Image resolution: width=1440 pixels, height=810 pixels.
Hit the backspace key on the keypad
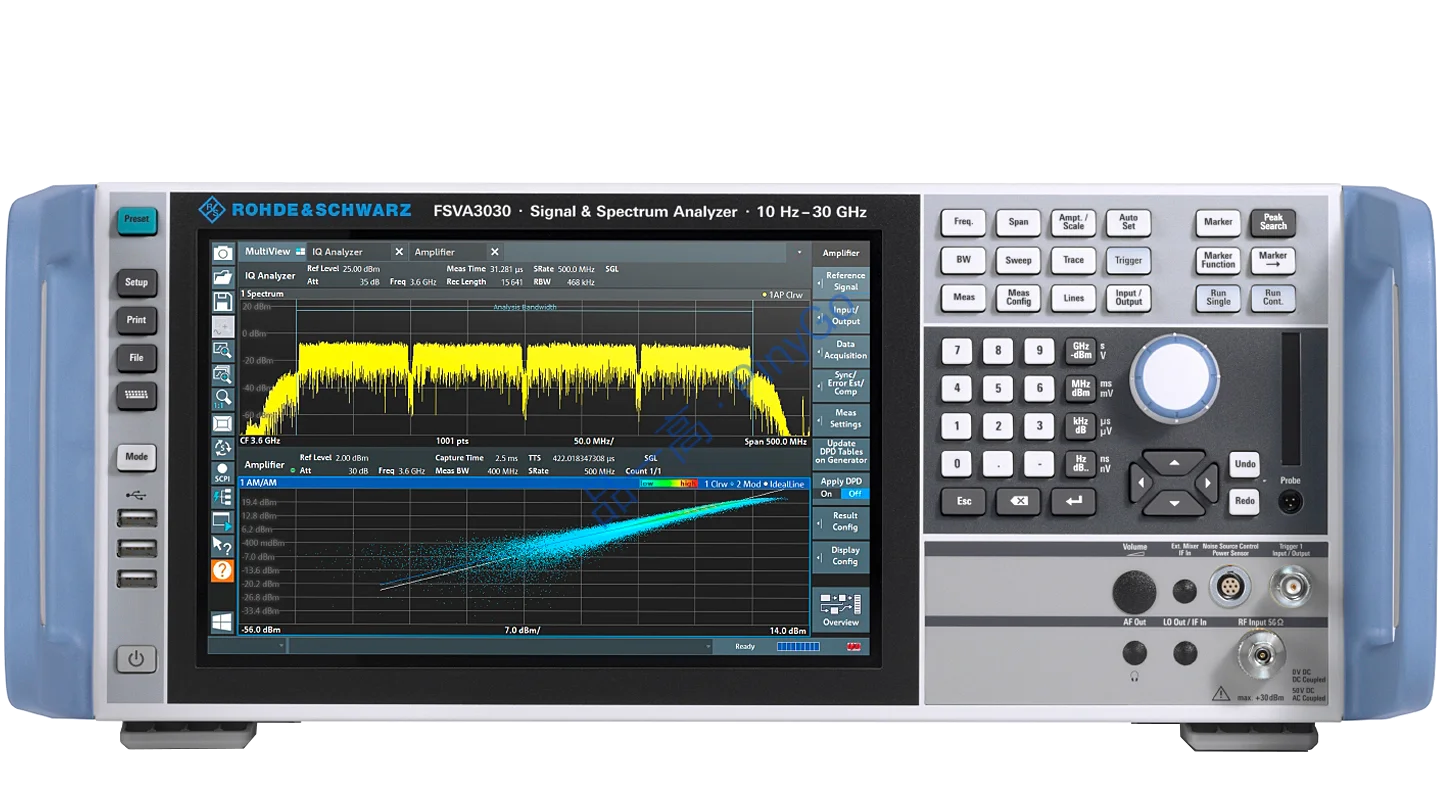click(1018, 501)
